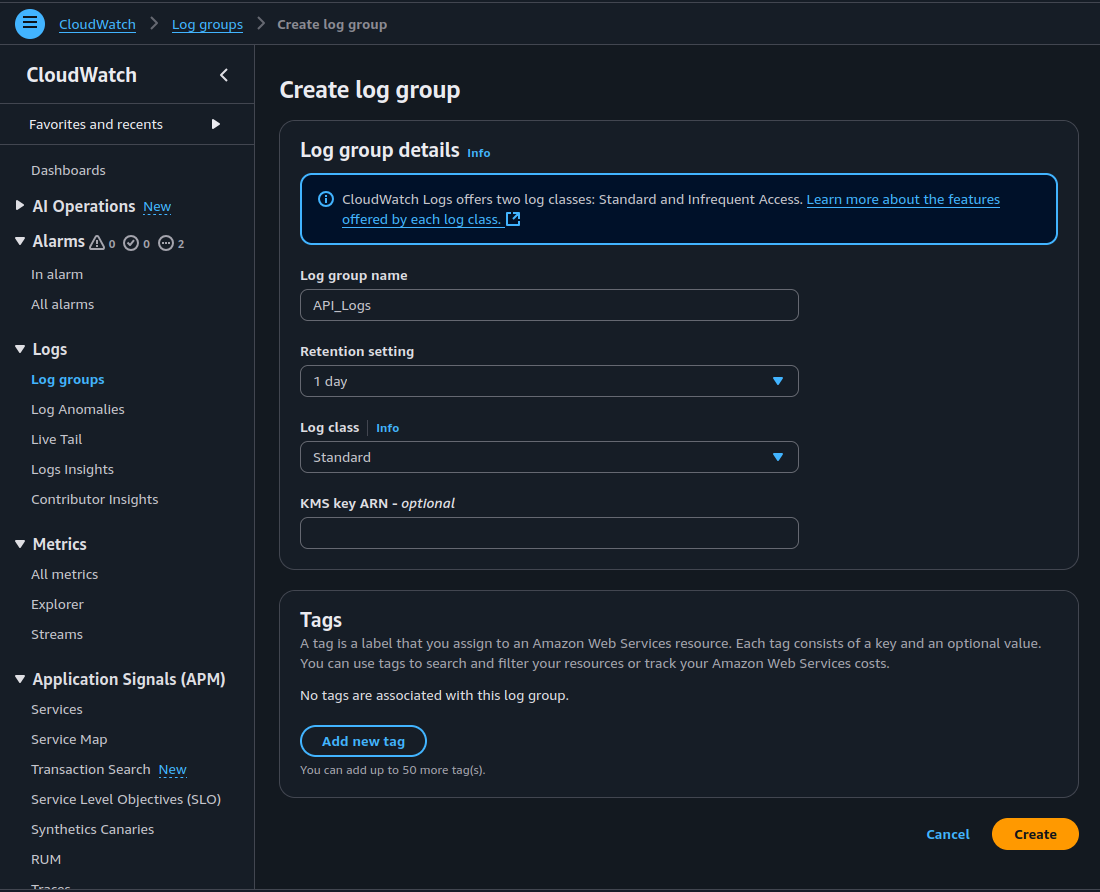Collapse the Metrics sidebar section

[x=20, y=544]
